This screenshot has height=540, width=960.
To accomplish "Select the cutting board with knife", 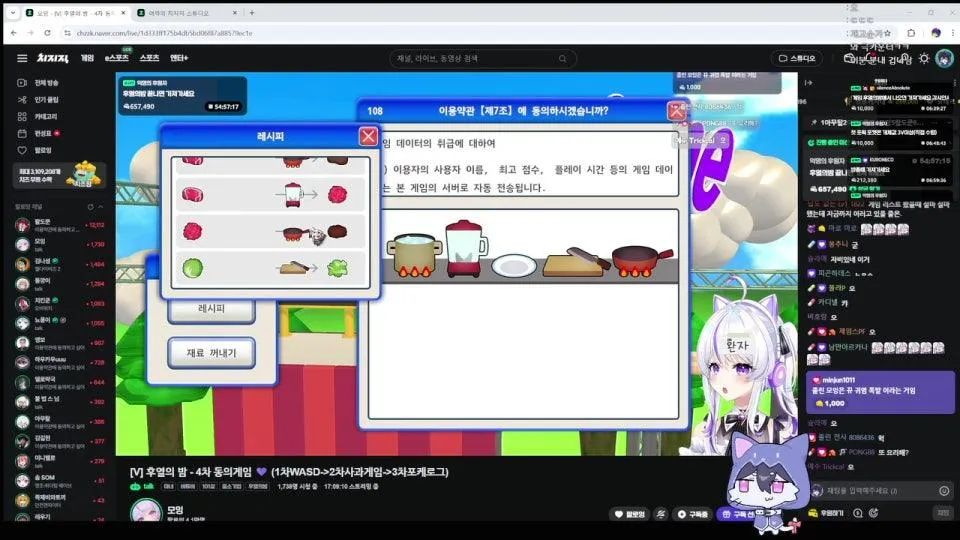I will point(576,262).
